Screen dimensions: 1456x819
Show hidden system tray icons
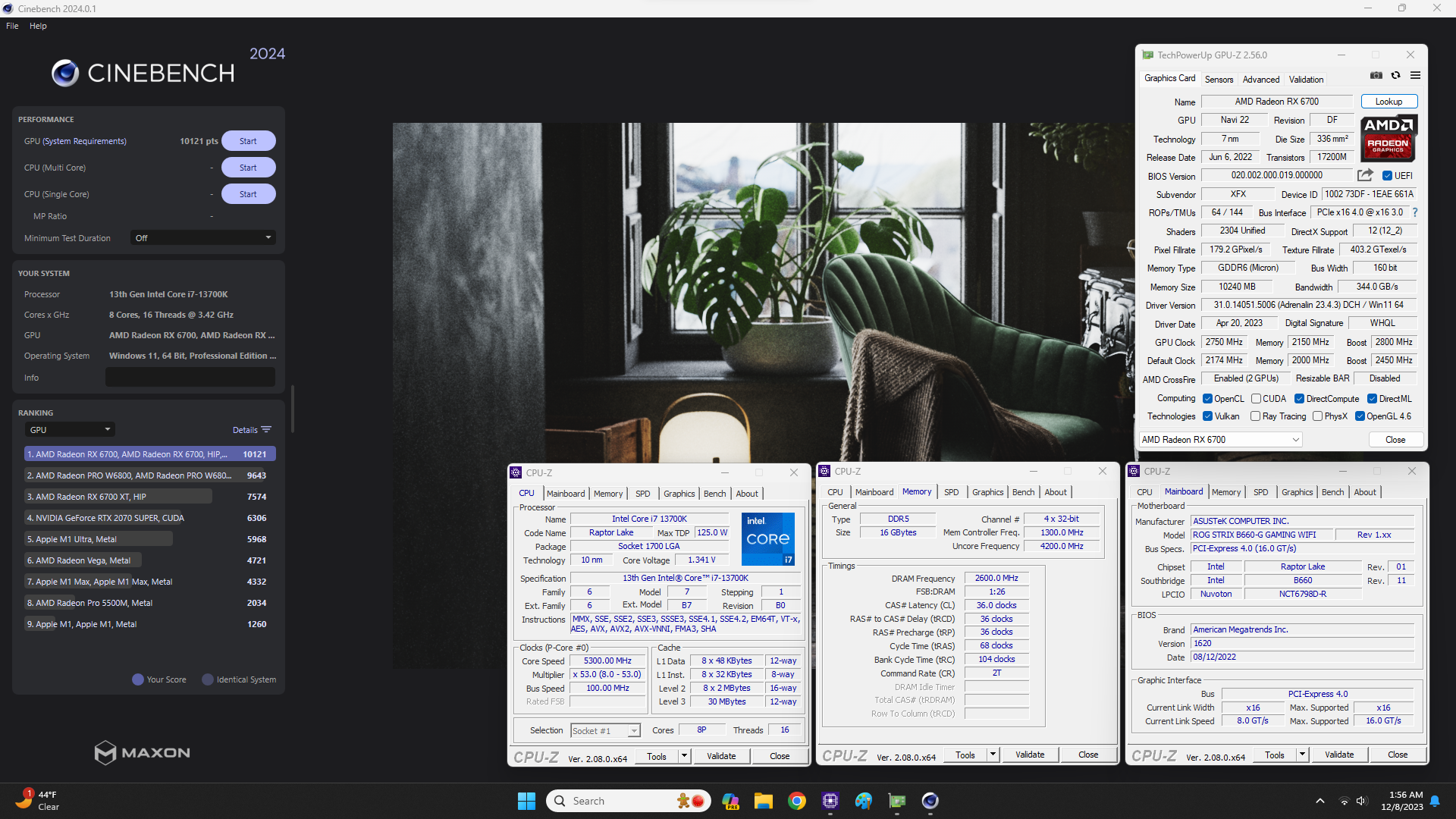pyautogui.click(x=1320, y=801)
